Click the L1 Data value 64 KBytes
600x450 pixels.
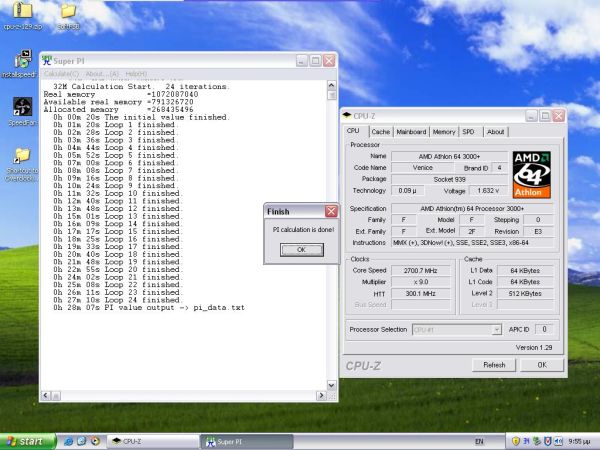pos(525,271)
